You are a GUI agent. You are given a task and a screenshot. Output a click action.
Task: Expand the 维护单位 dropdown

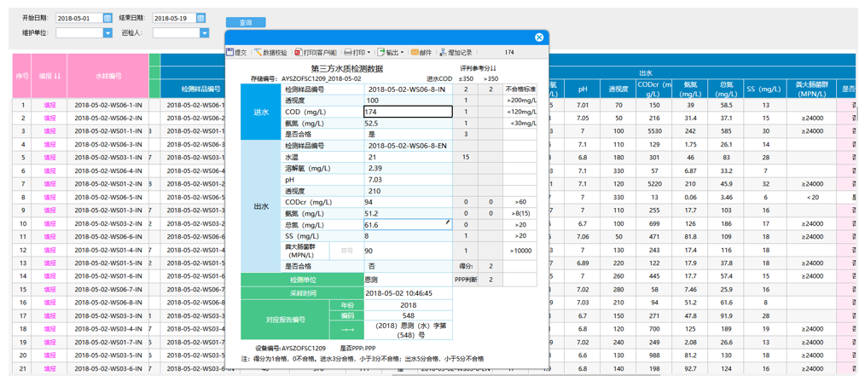(x=108, y=33)
